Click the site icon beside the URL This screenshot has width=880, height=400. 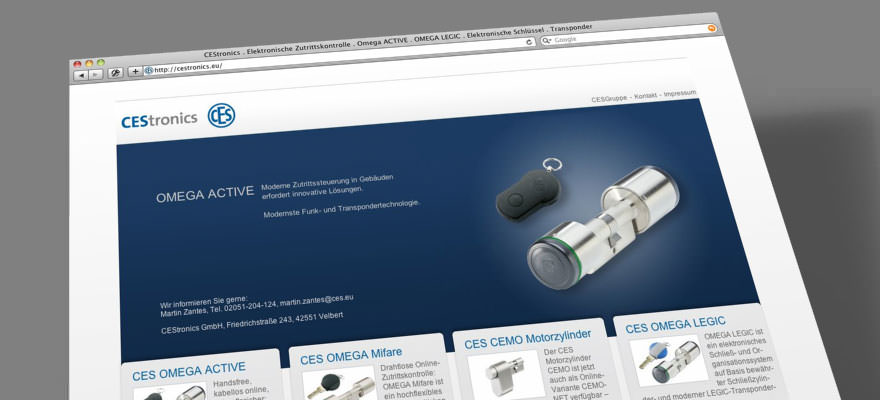[x=148, y=71]
